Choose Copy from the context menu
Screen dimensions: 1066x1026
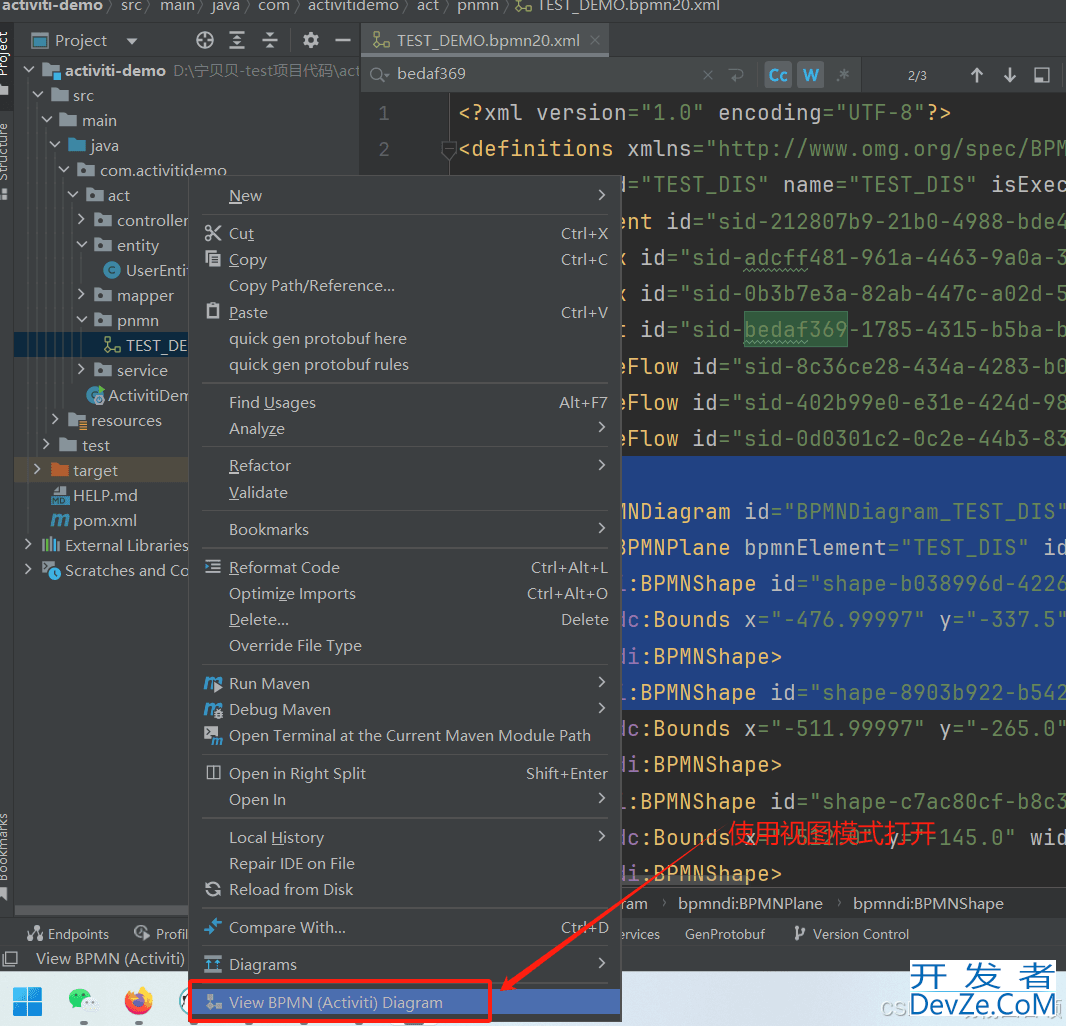pyautogui.click(x=405, y=260)
